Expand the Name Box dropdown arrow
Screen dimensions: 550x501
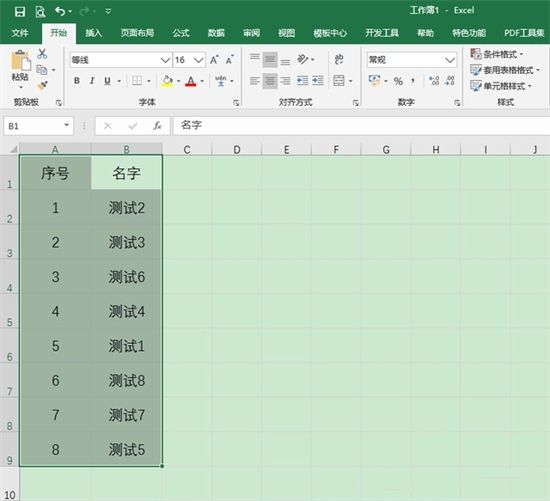66,125
